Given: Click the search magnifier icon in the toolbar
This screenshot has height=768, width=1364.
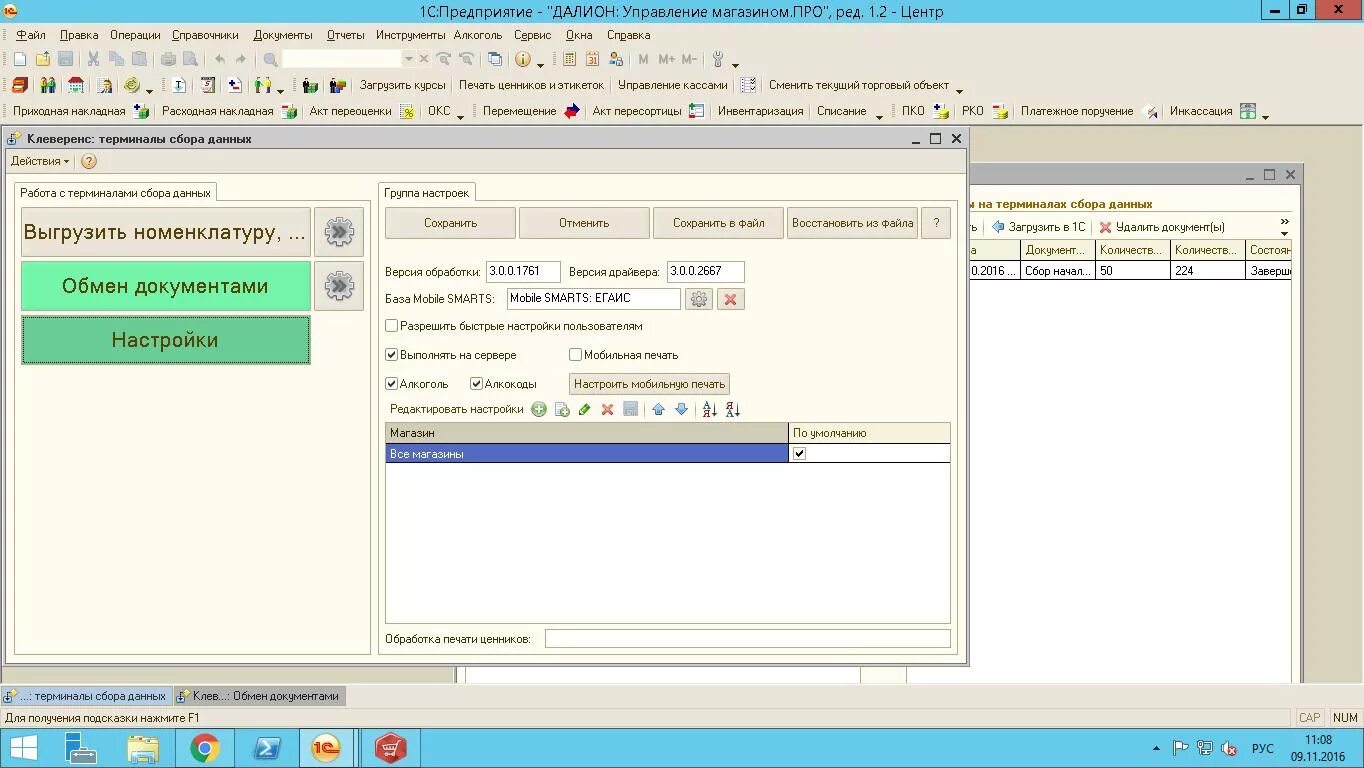Looking at the screenshot, I should coord(270,59).
